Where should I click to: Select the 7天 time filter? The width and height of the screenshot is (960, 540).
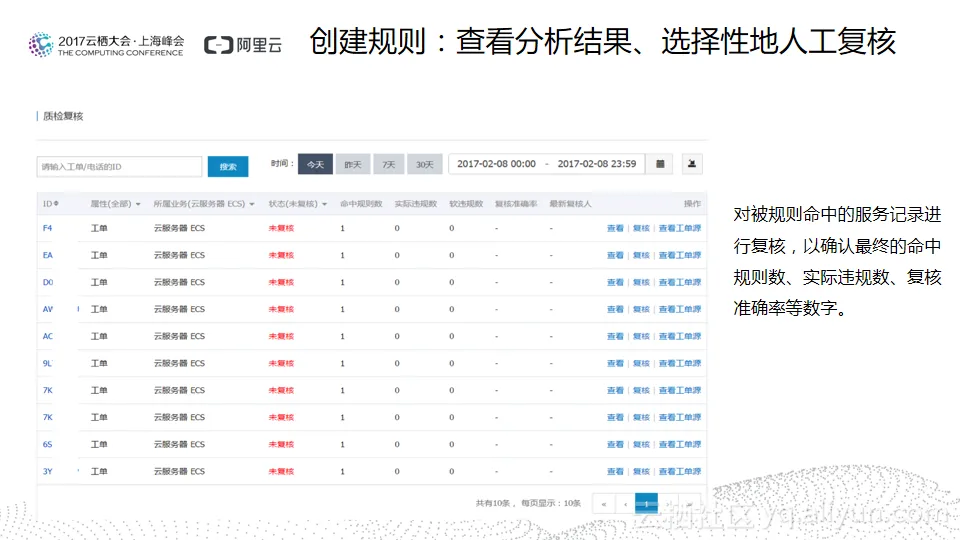[388, 164]
